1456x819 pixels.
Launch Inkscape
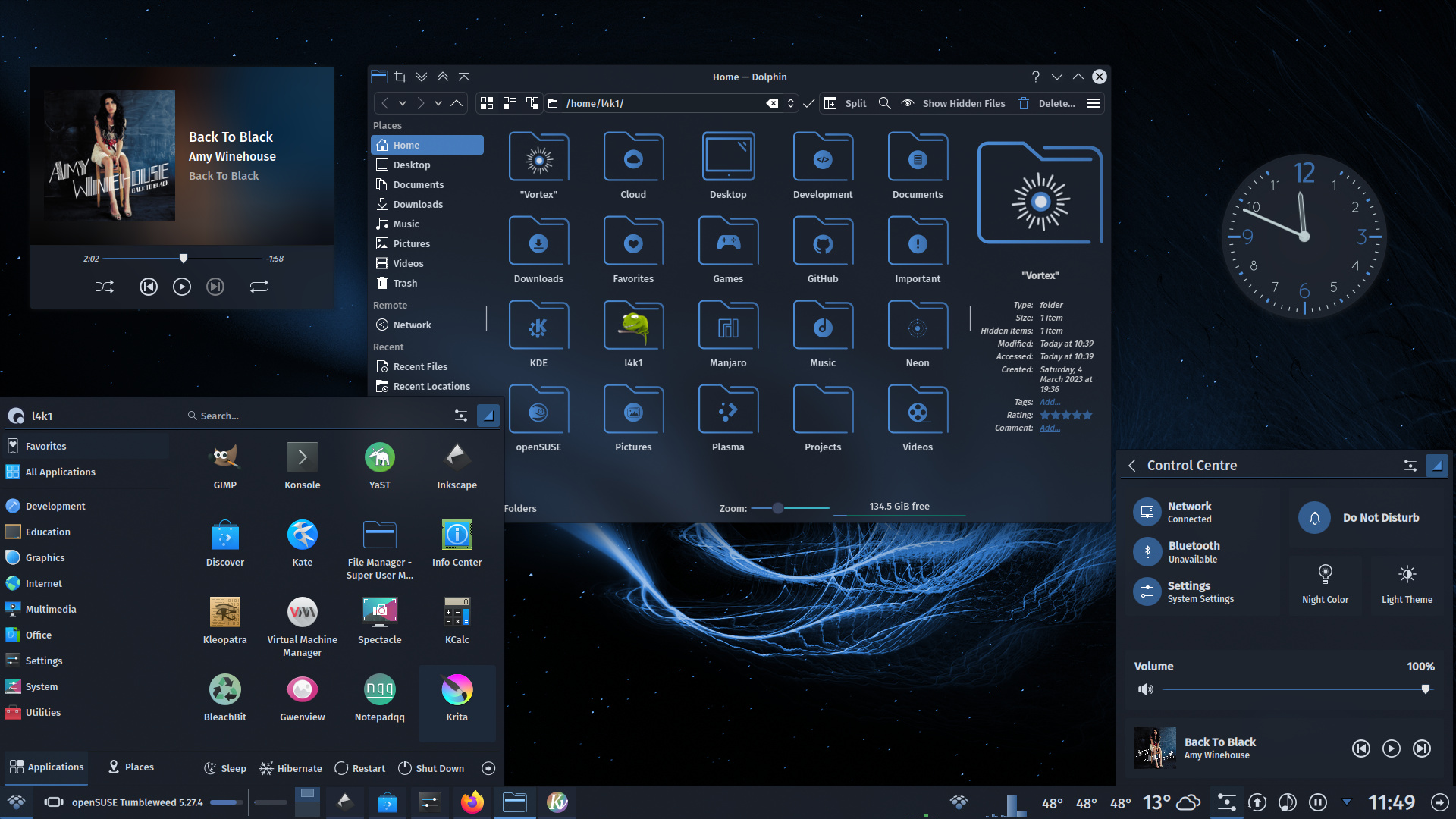[457, 466]
